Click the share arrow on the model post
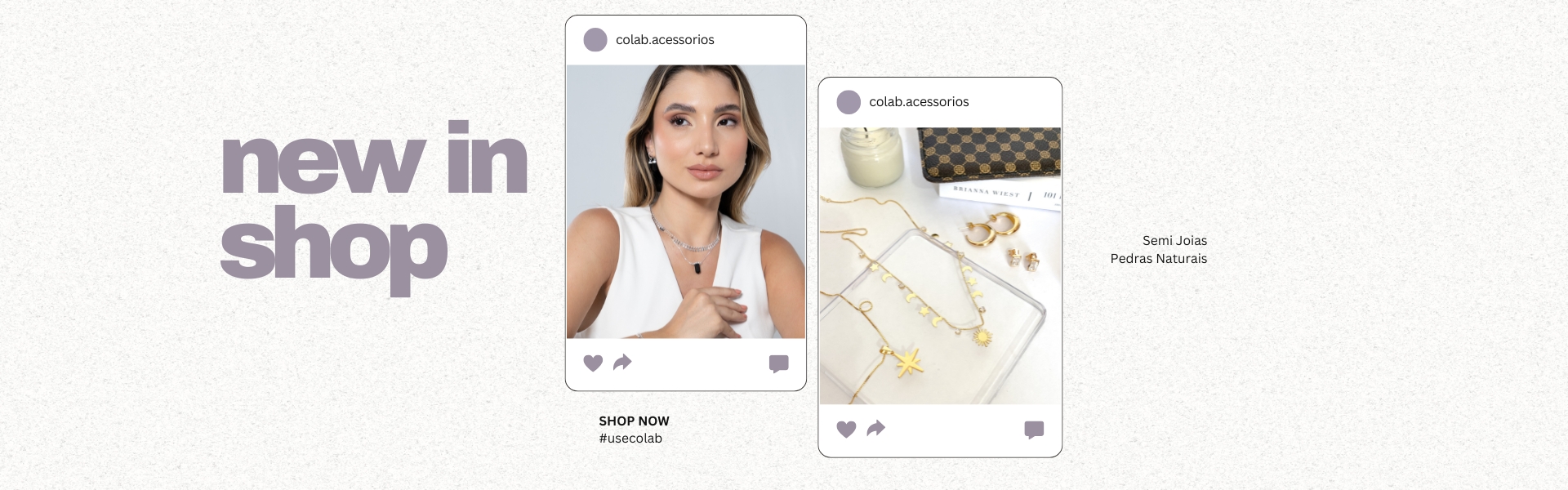 click(x=622, y=362)
